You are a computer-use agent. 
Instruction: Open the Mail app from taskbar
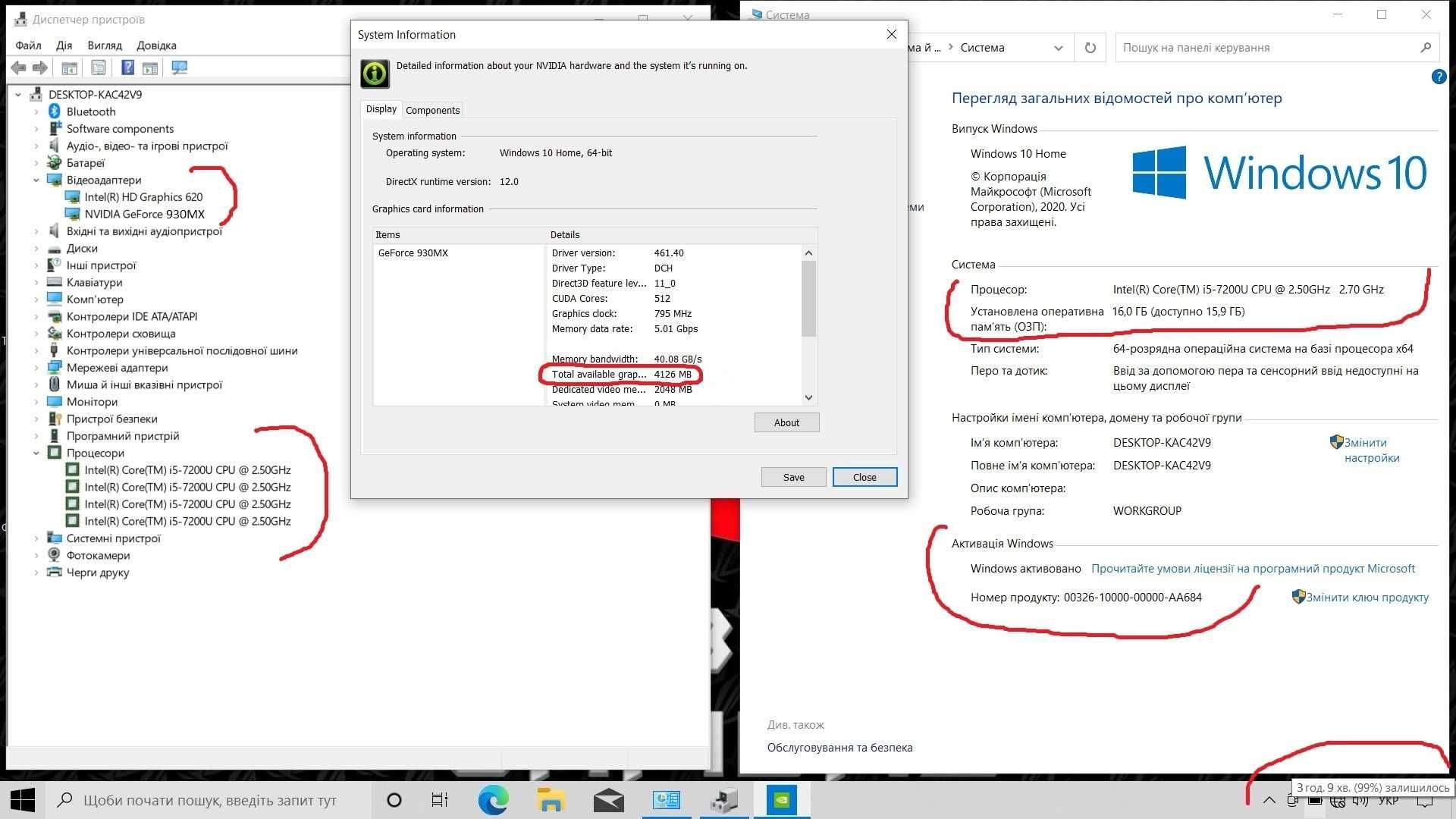click(609, 800)
